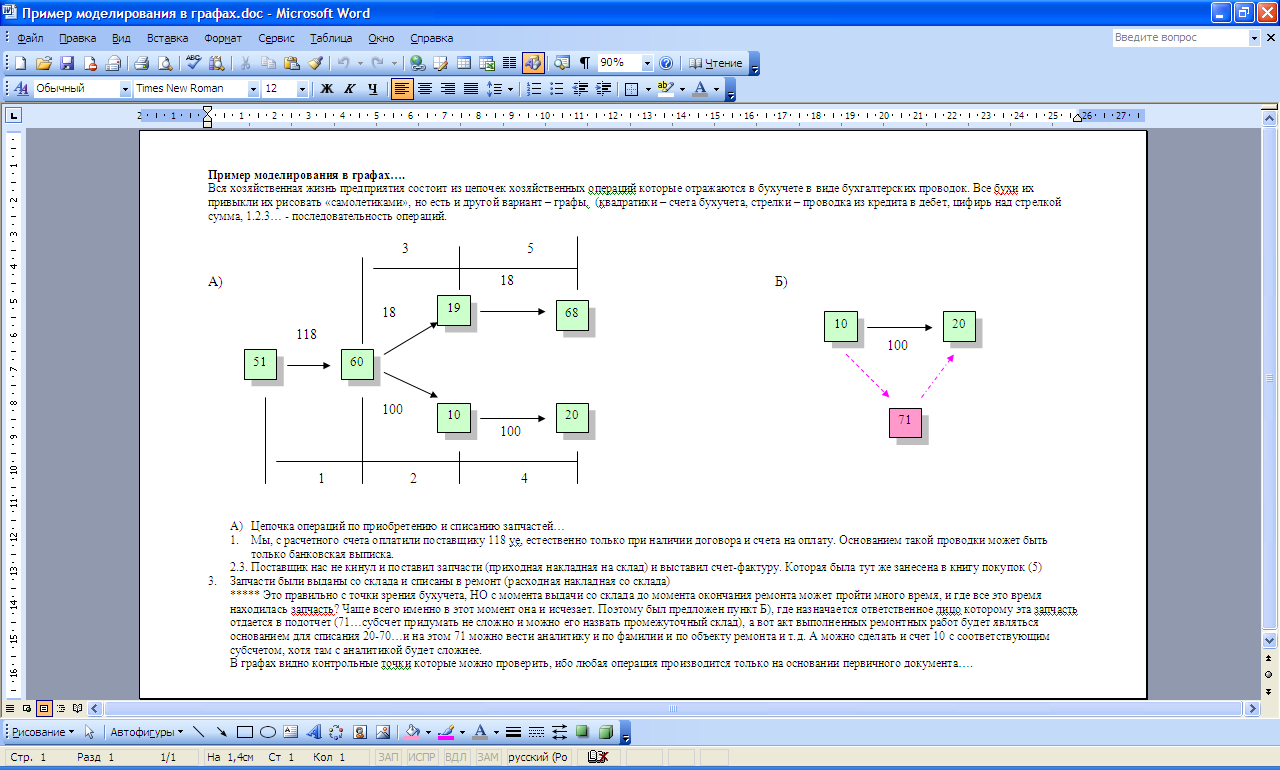1280x770 pixels.
Task: Select the Arrow drawing tool
Action: click(222, 732)
